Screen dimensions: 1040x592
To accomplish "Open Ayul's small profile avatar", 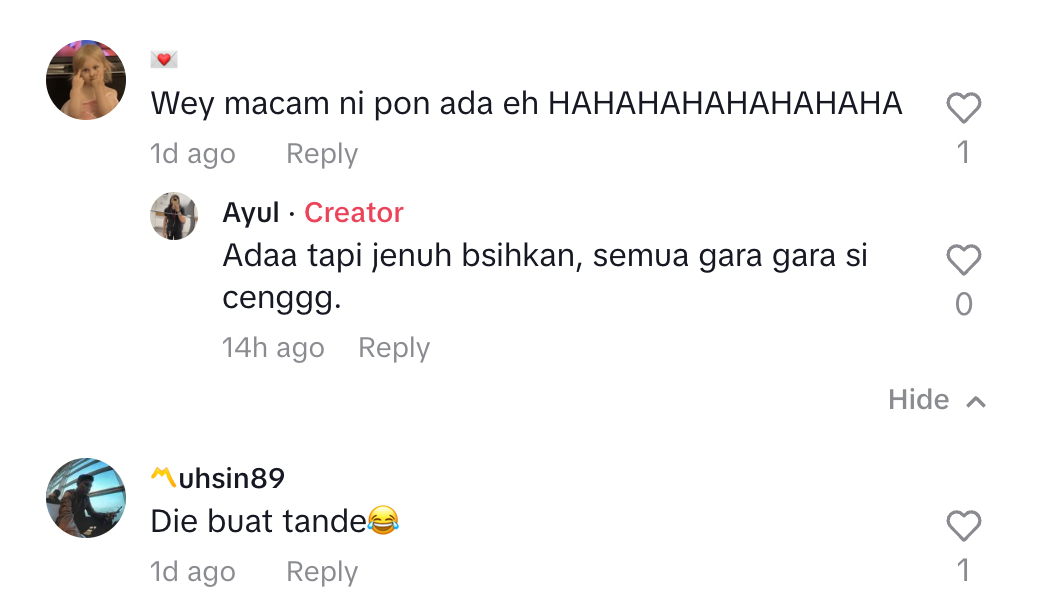I will pyautogui.click(x=174, y=216).
